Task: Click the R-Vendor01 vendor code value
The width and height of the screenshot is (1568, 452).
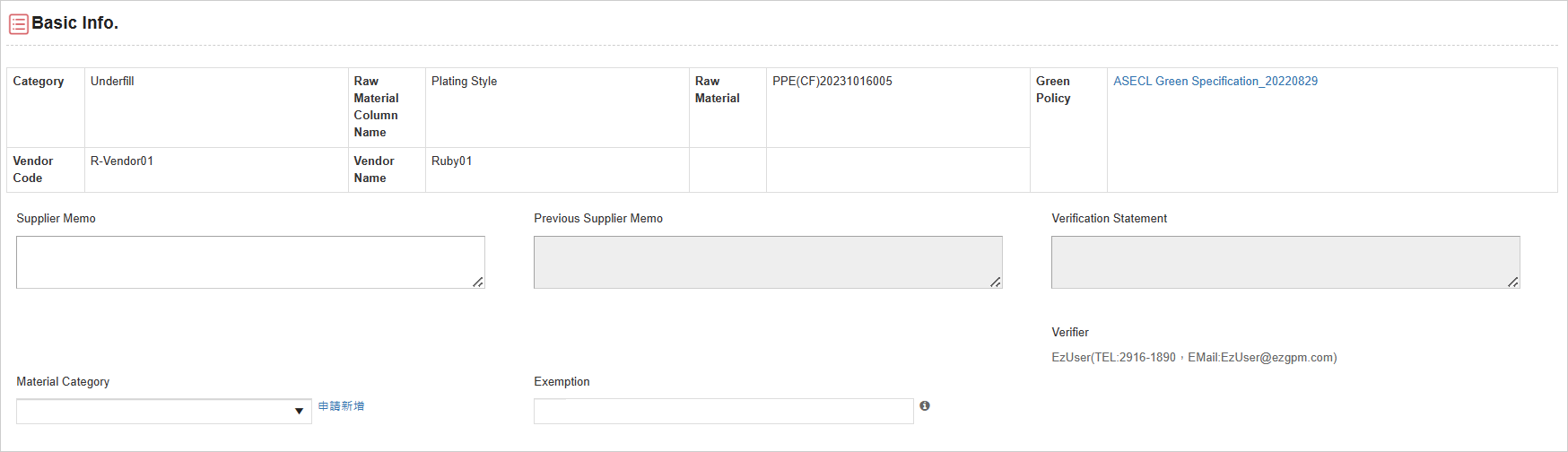Action: [x=122, y=161]
